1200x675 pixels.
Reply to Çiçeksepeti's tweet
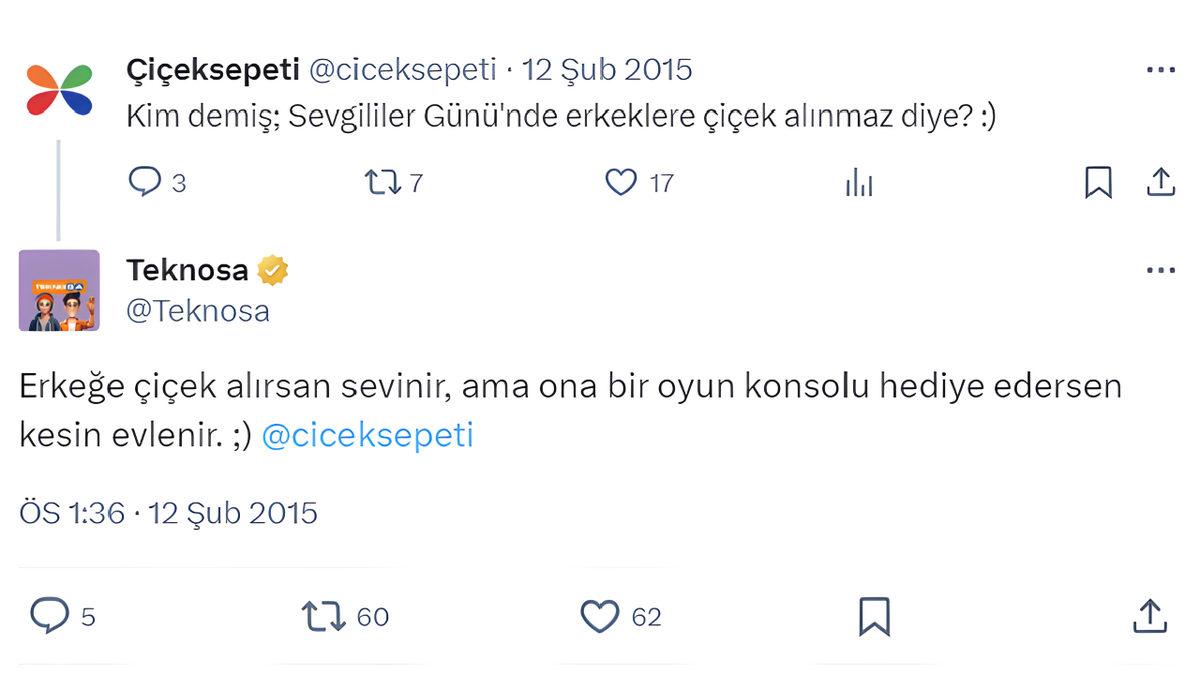pyautogui.click(x=145, y=181)
